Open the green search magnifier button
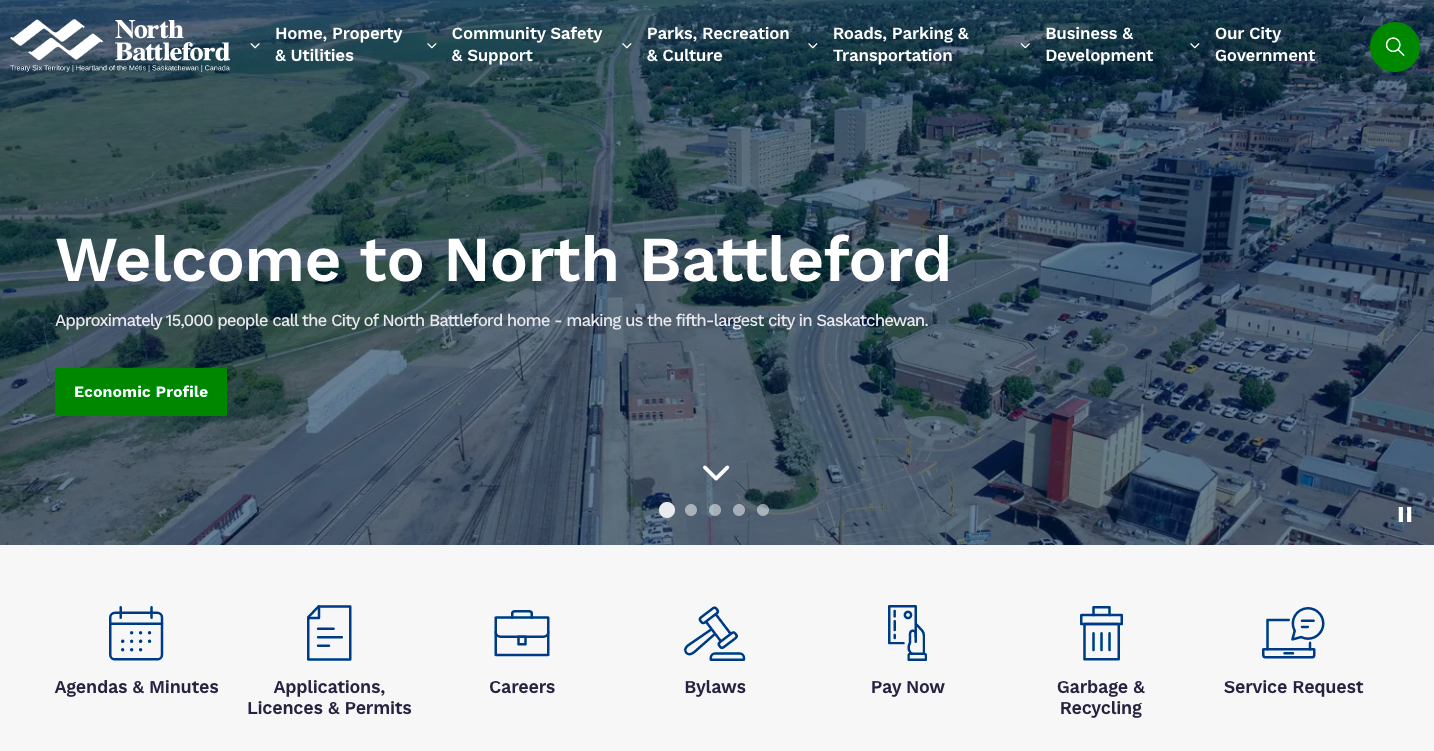 tap(1394, 46)
